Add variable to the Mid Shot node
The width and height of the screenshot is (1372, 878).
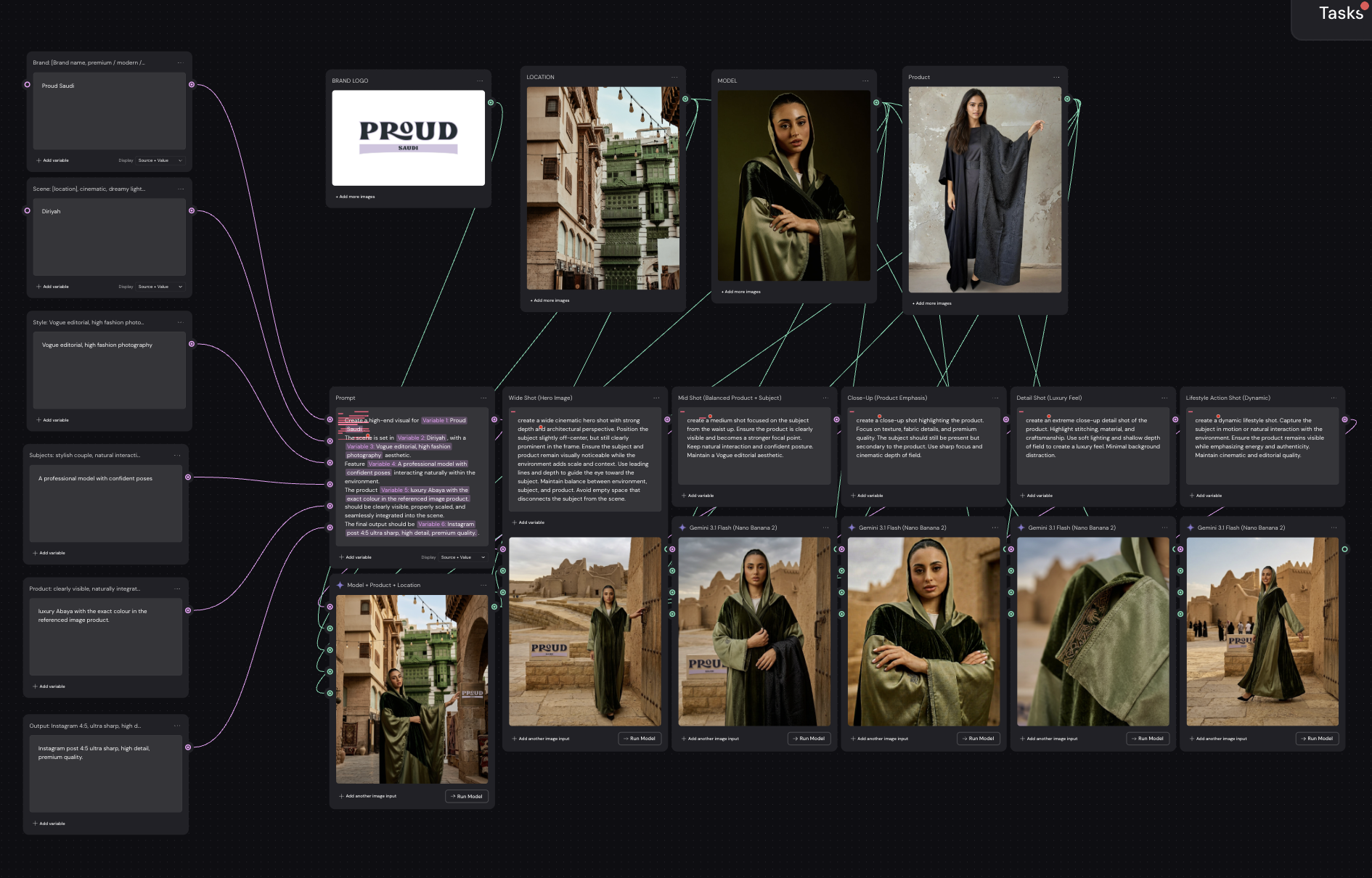pos(697,496)
